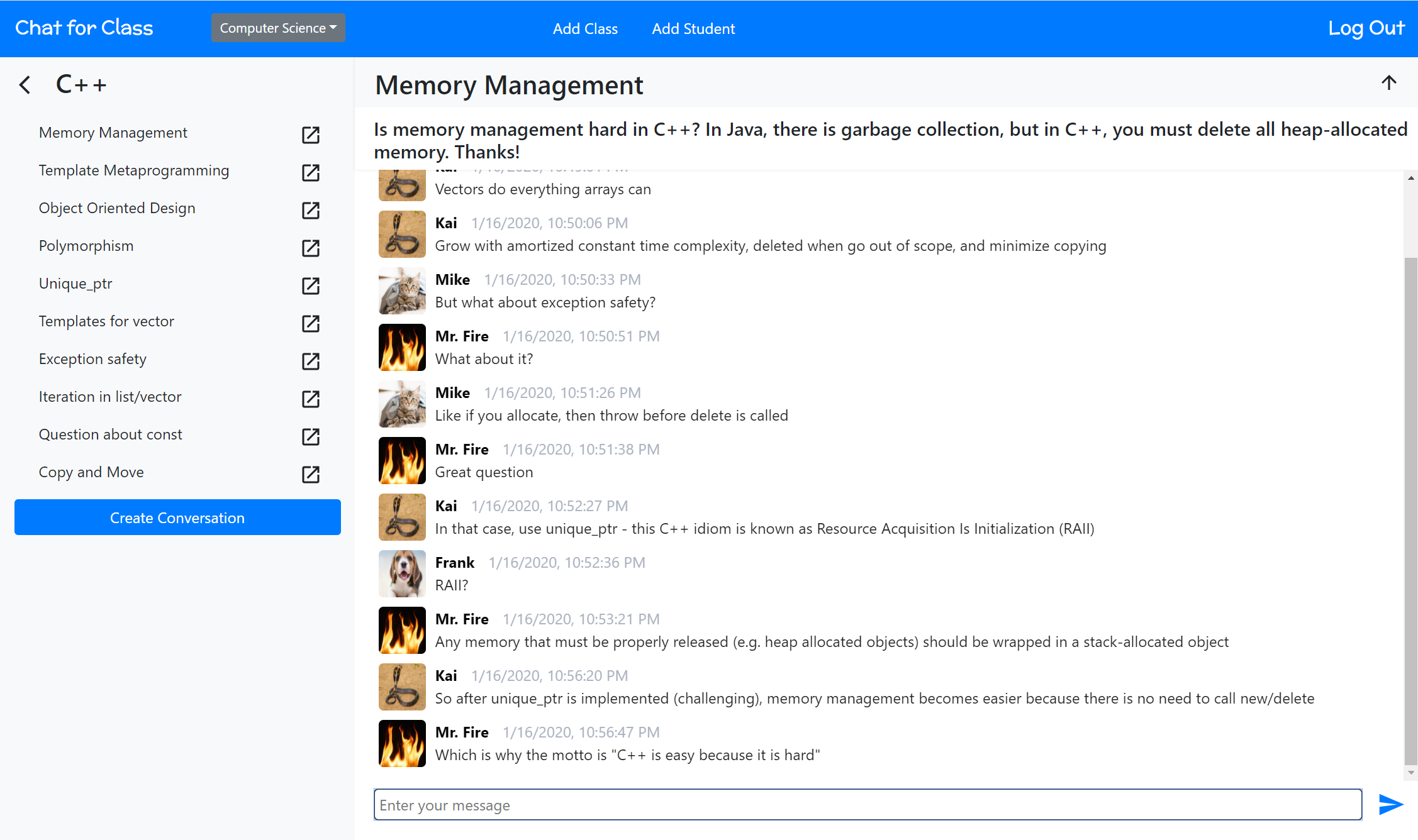1418x840 pixels.
Task: Click the Create Conversation button
Action: pos(177,517)
